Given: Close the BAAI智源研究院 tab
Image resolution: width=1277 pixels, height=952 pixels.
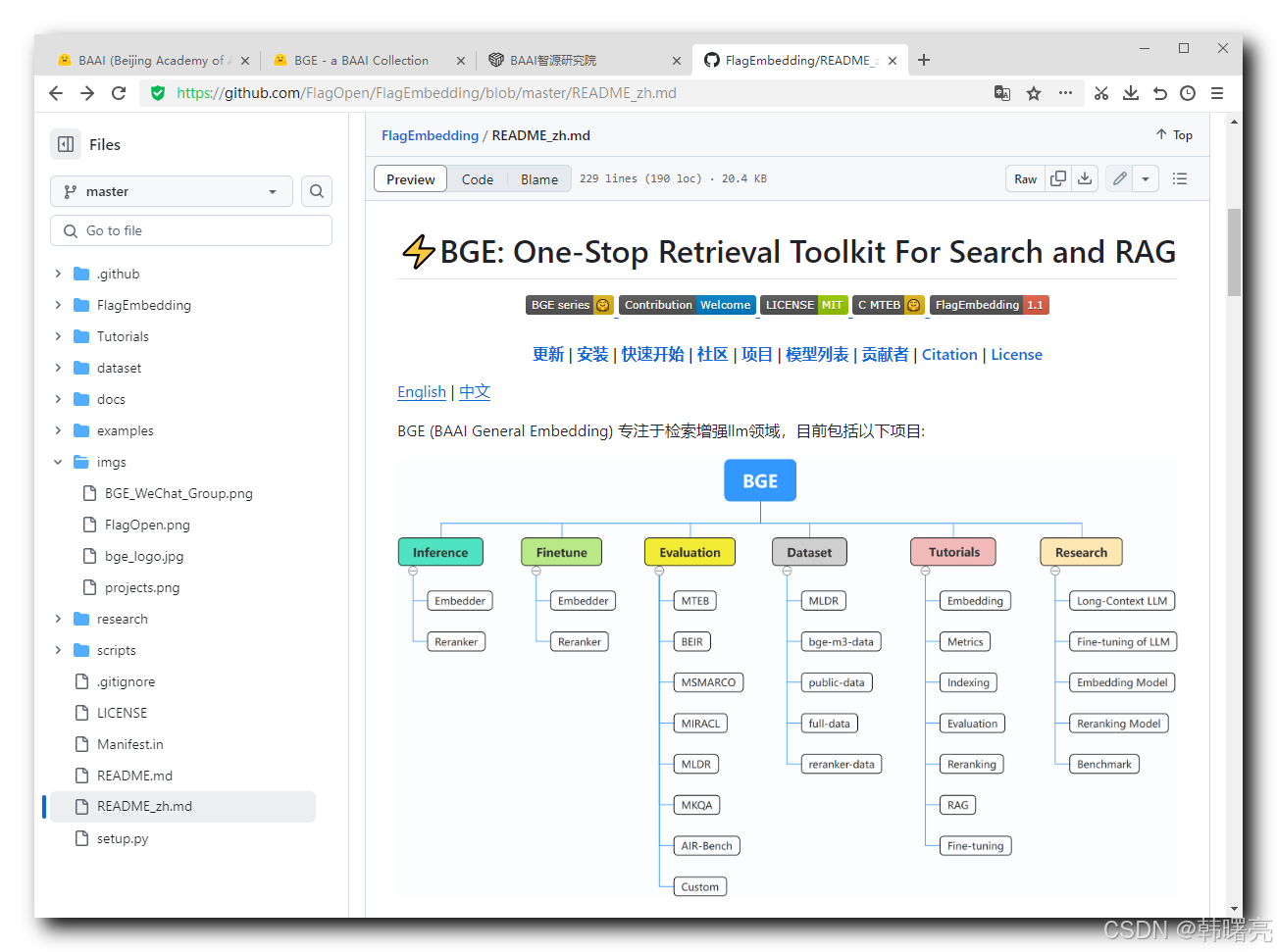Looking at the screenshot, I should pyautogui.click(x=677, y=61).
